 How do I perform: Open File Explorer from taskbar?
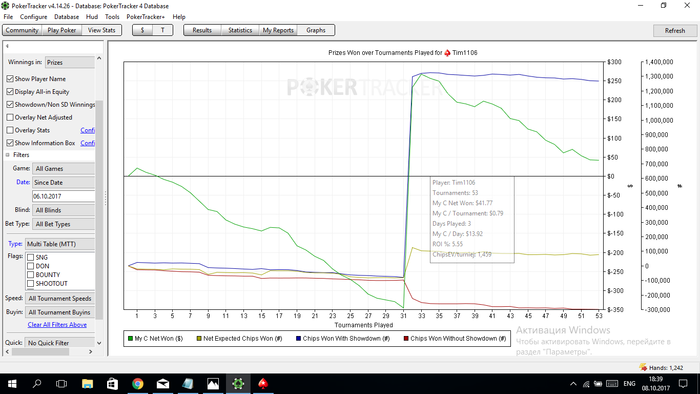pyautogui.click(x=88, y=384)
